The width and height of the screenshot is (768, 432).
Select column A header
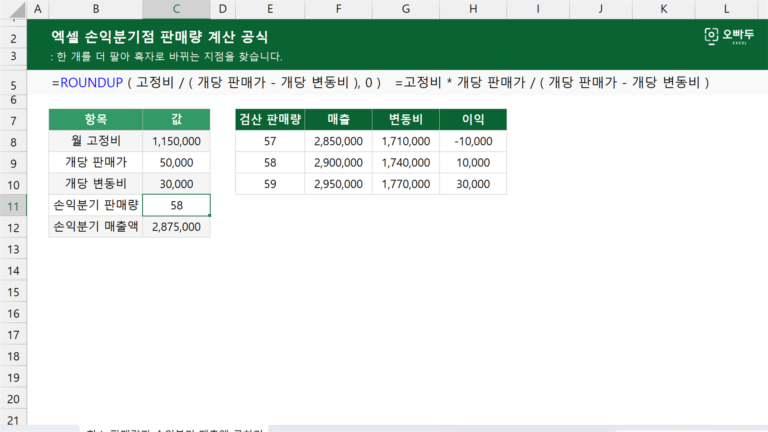pyautogui.click(x=38, y=9)
